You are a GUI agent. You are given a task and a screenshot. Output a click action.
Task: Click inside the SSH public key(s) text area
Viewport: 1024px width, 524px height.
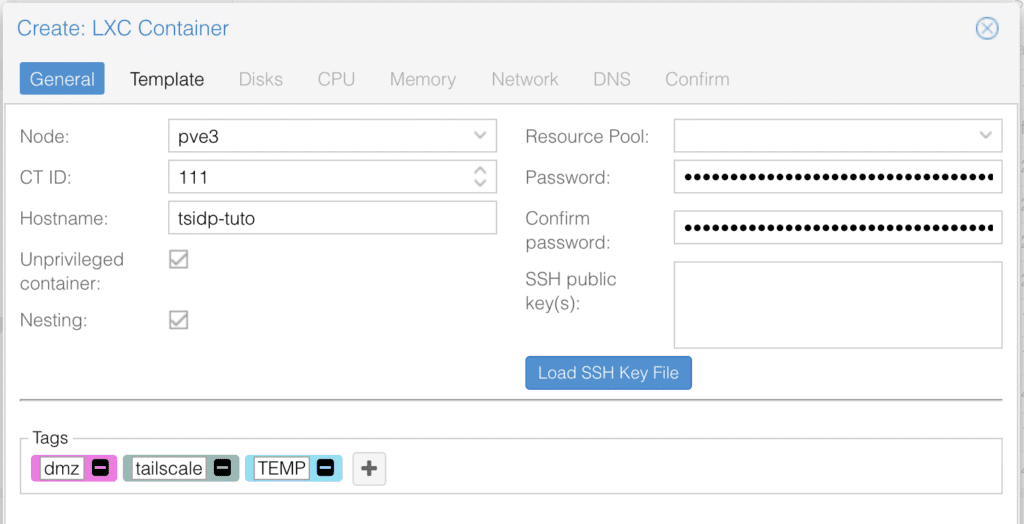pos(837,304)
